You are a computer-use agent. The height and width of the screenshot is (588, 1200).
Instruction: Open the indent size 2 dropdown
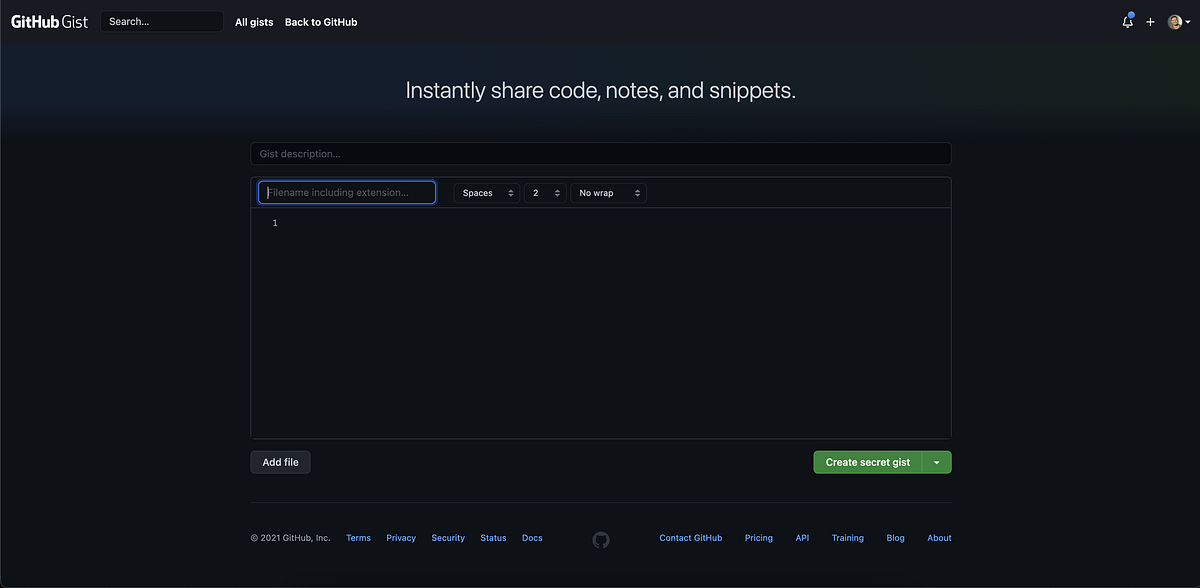click(545, 193)
